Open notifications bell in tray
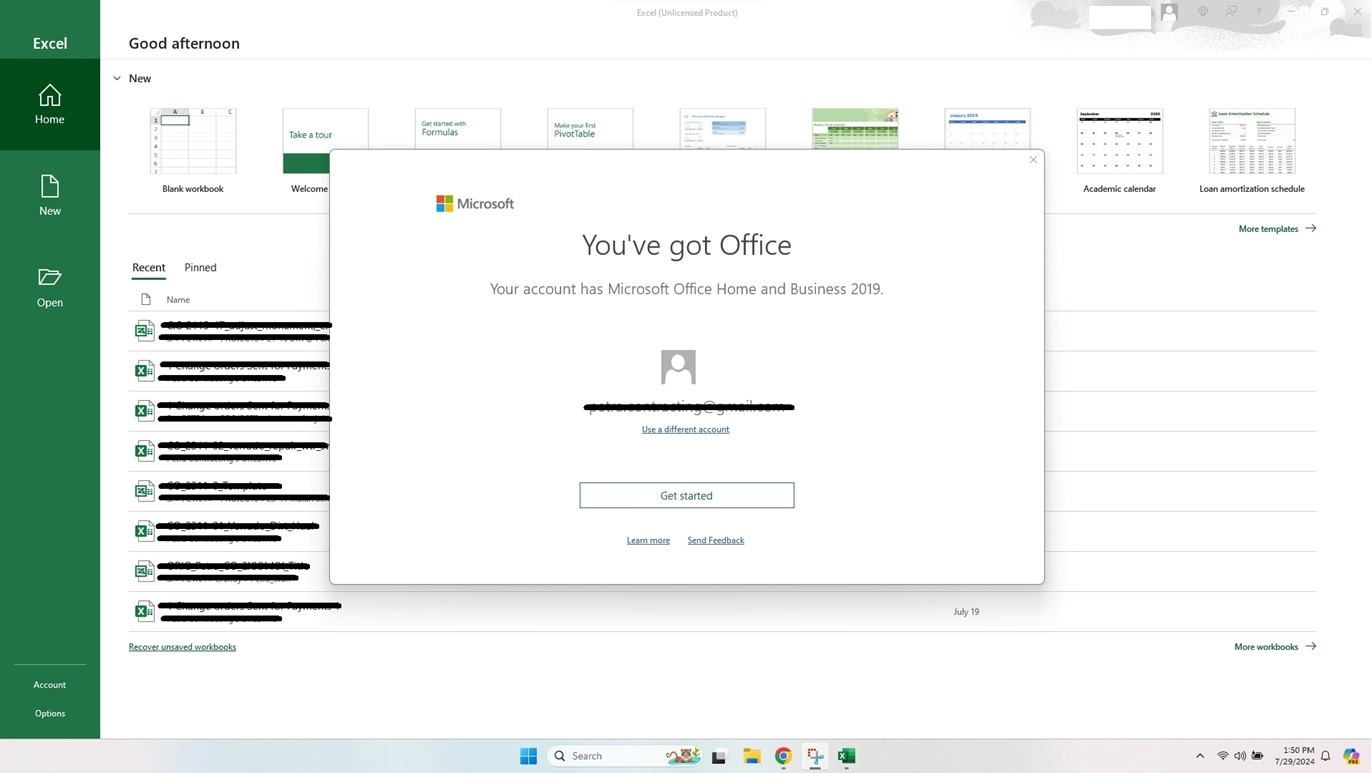Screen dimensions: 1372x773 (1326, 756)
